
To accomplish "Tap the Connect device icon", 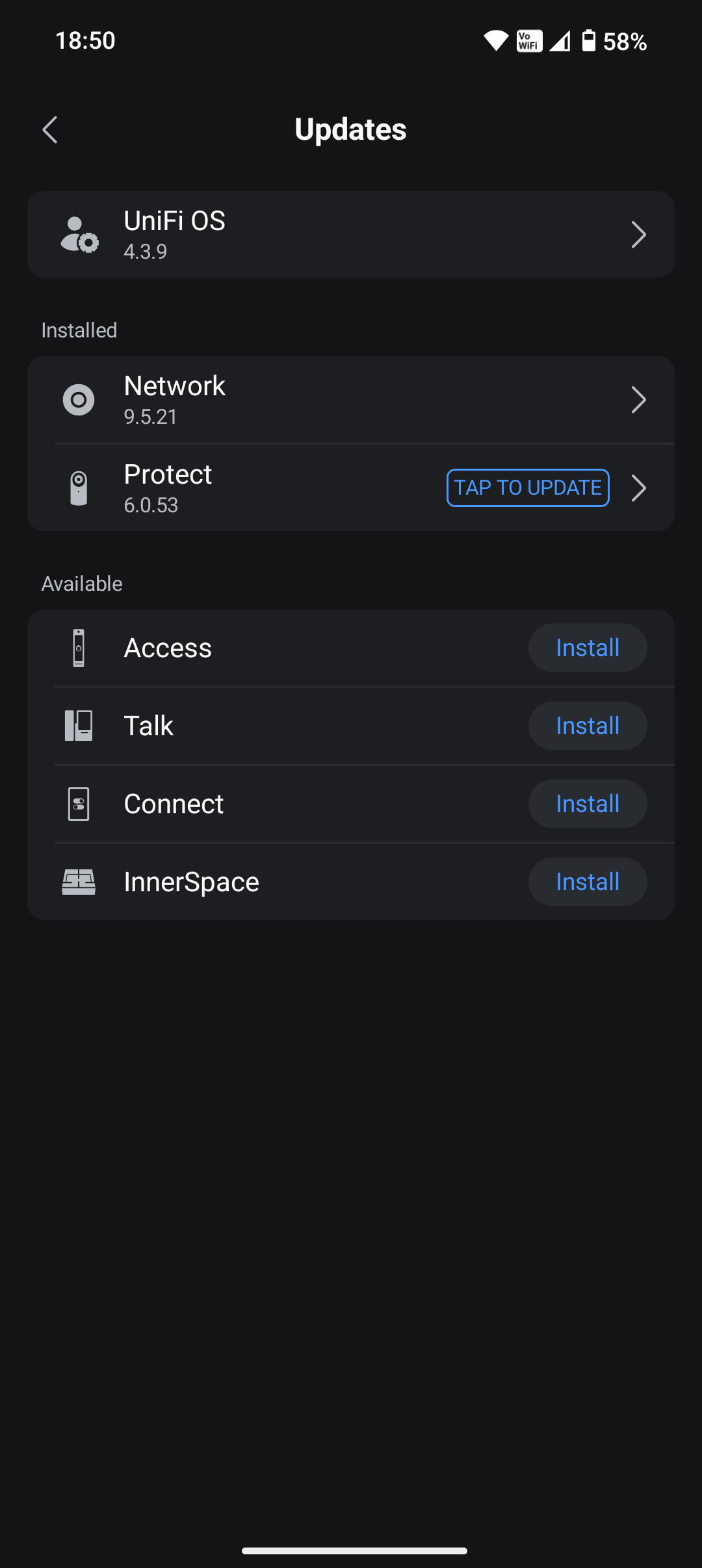I will [x=79, y=804].
